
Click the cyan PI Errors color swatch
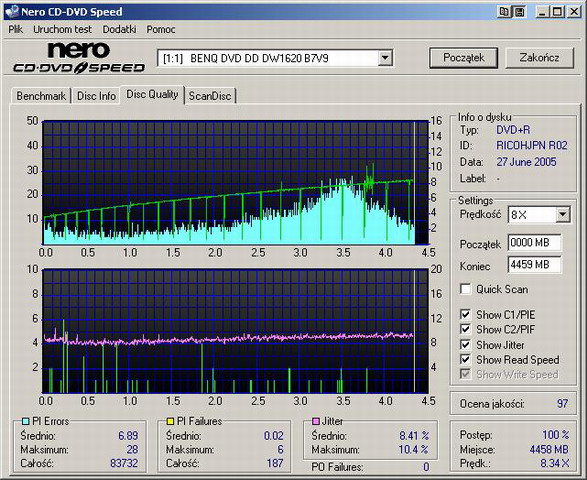pyautogui.click(x=25, y=421)
